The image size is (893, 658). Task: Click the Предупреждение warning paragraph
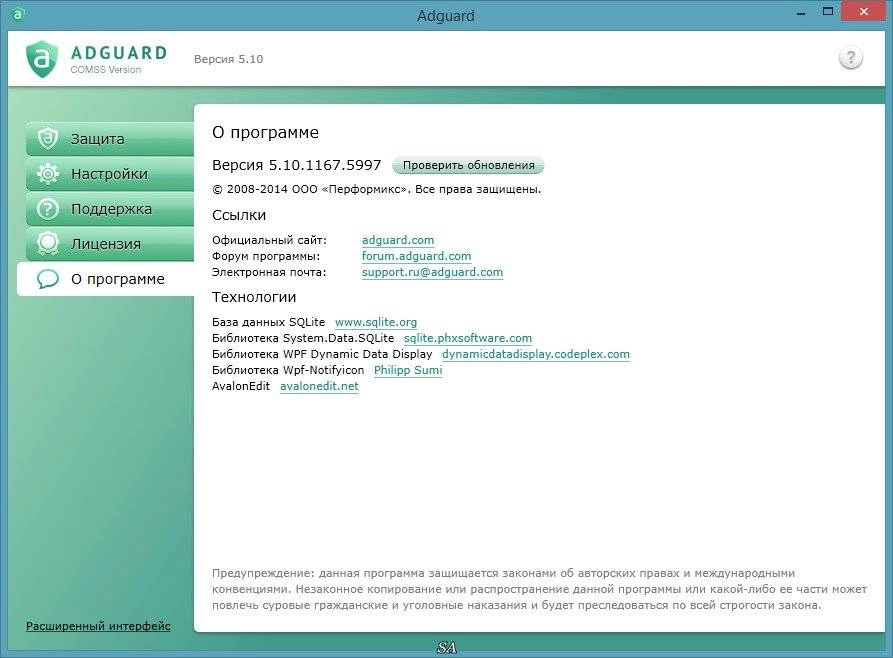[539, 589]
